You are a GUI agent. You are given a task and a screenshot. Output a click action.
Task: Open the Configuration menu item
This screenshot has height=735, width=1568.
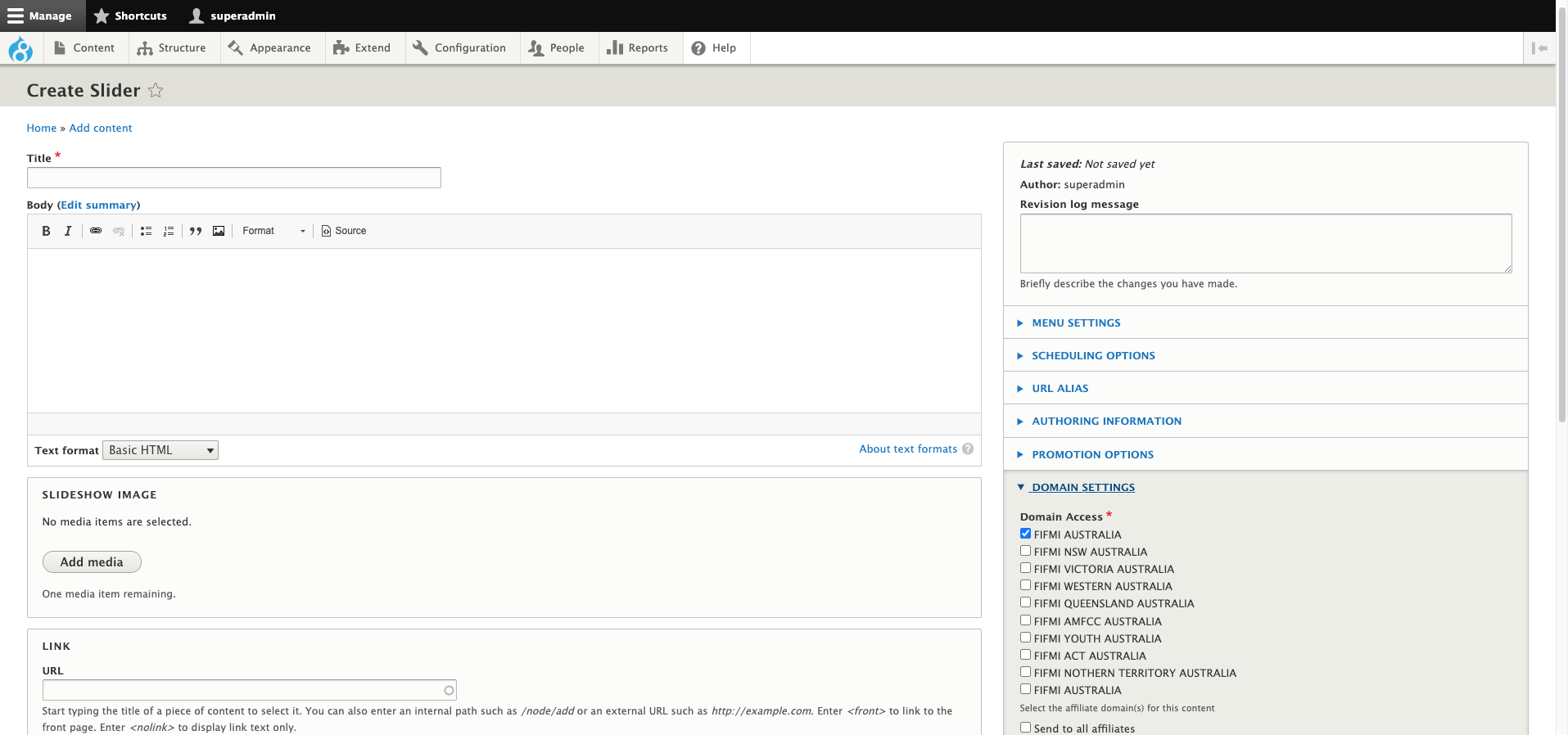(x=460, y=48)
